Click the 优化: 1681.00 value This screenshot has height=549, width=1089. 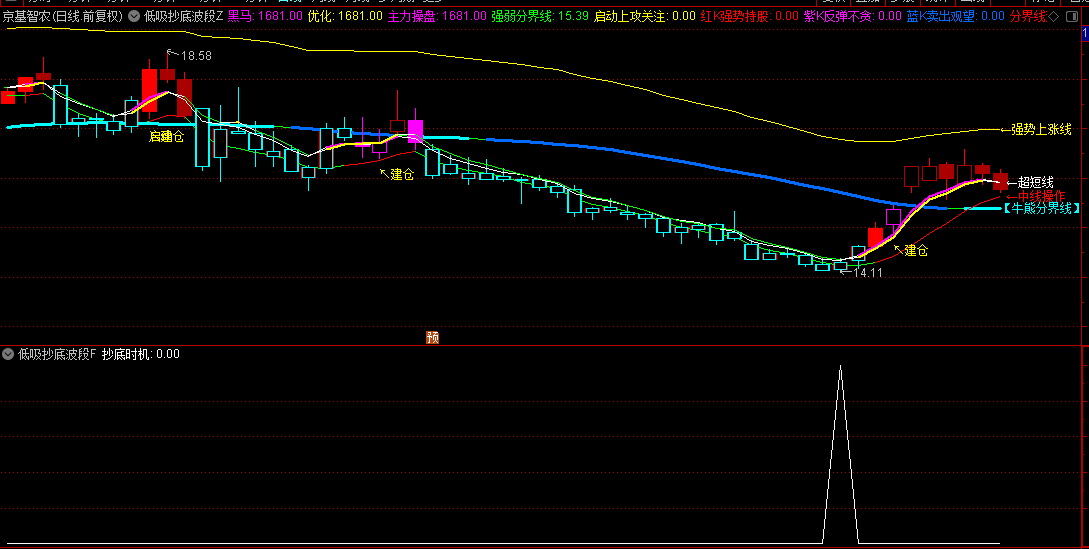tap(344, 16)
